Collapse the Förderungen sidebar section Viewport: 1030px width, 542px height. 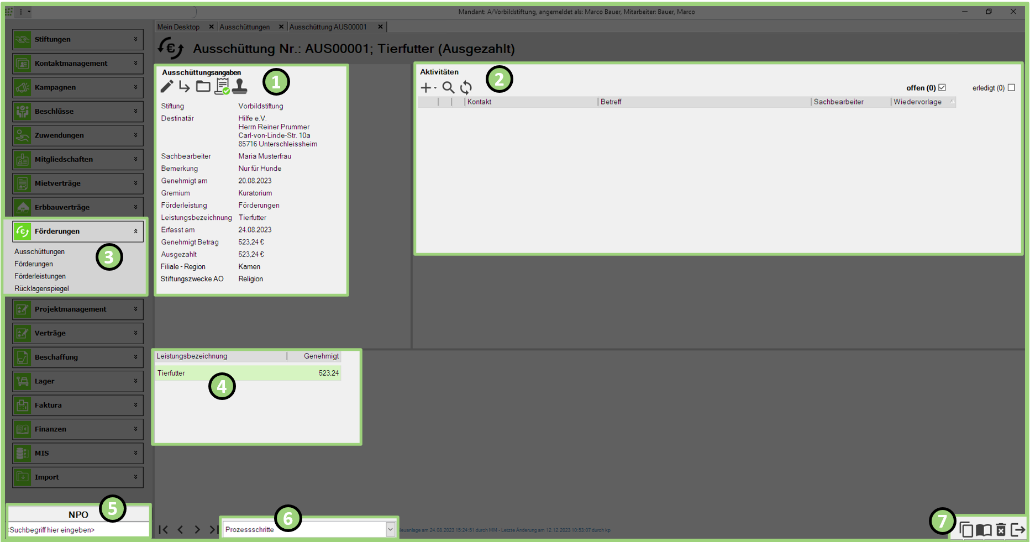pos(79,231)
